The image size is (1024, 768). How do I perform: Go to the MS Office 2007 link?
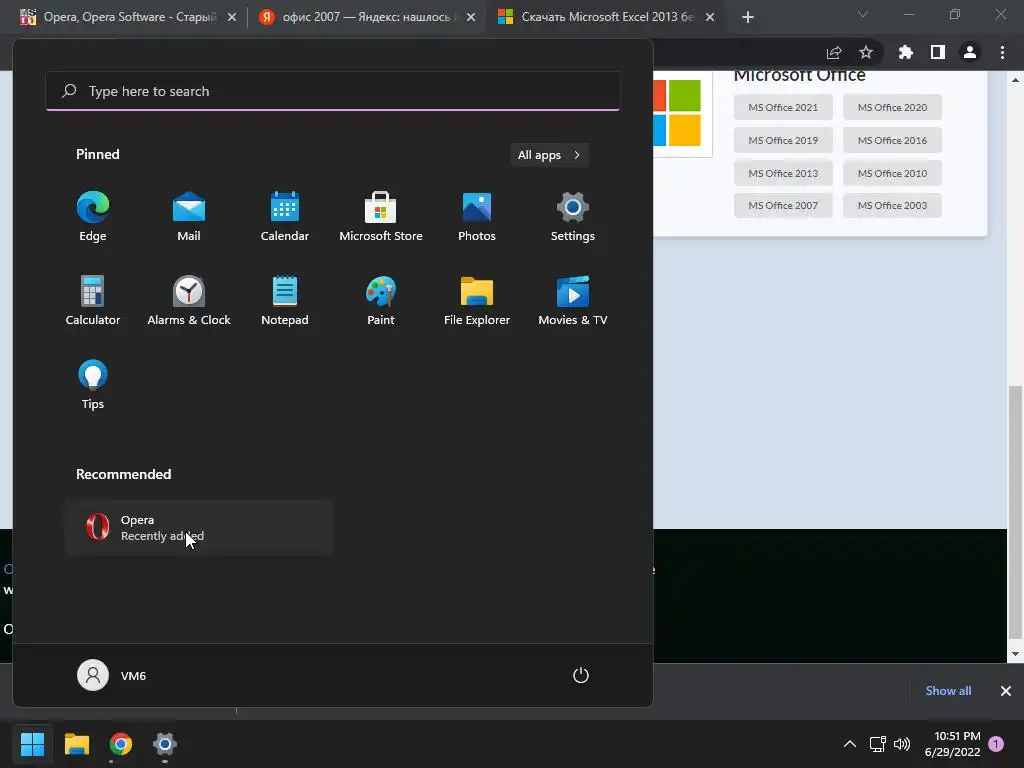tap(783, 206)
